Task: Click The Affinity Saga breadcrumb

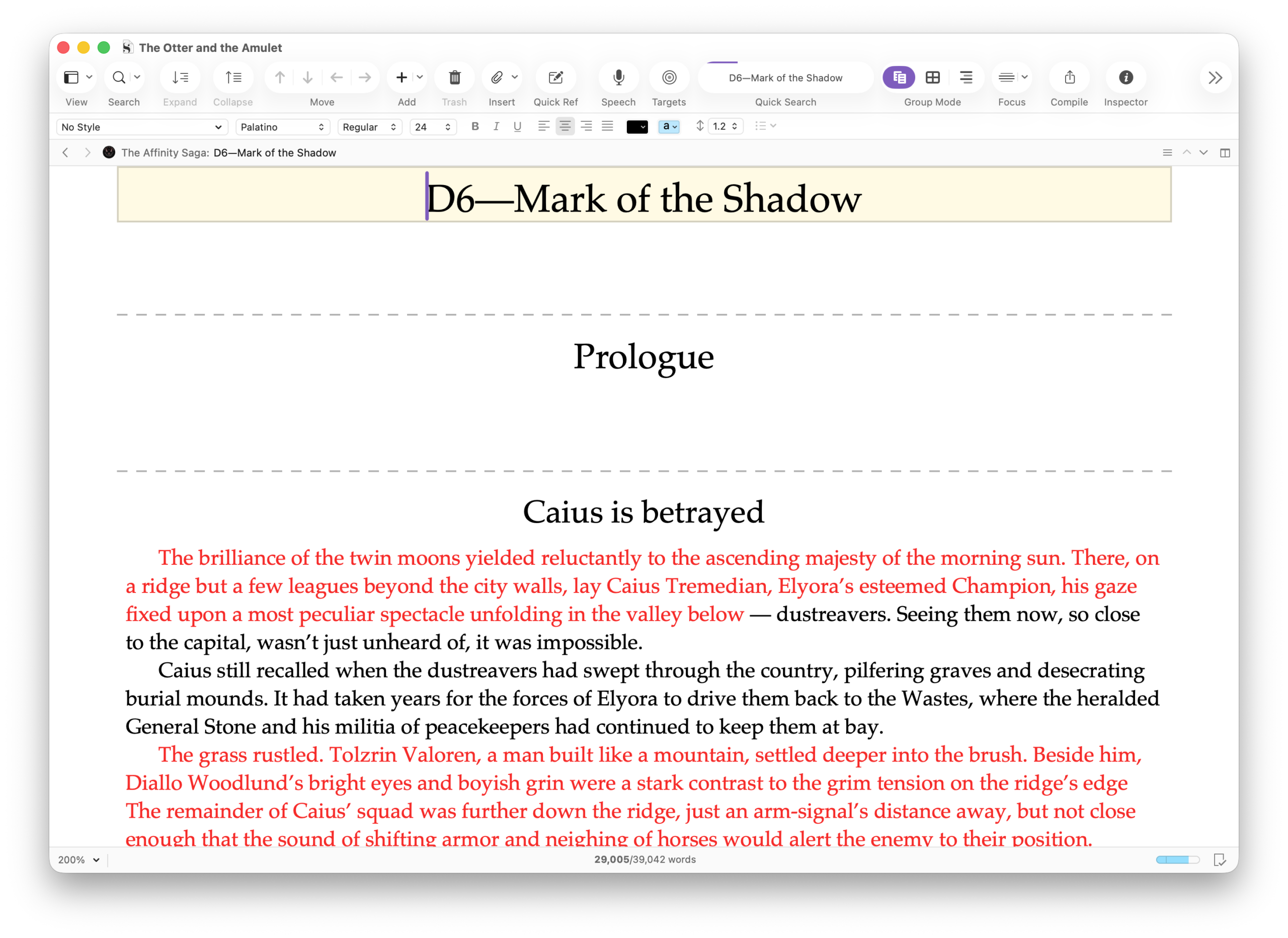Action: pos(165,153)
